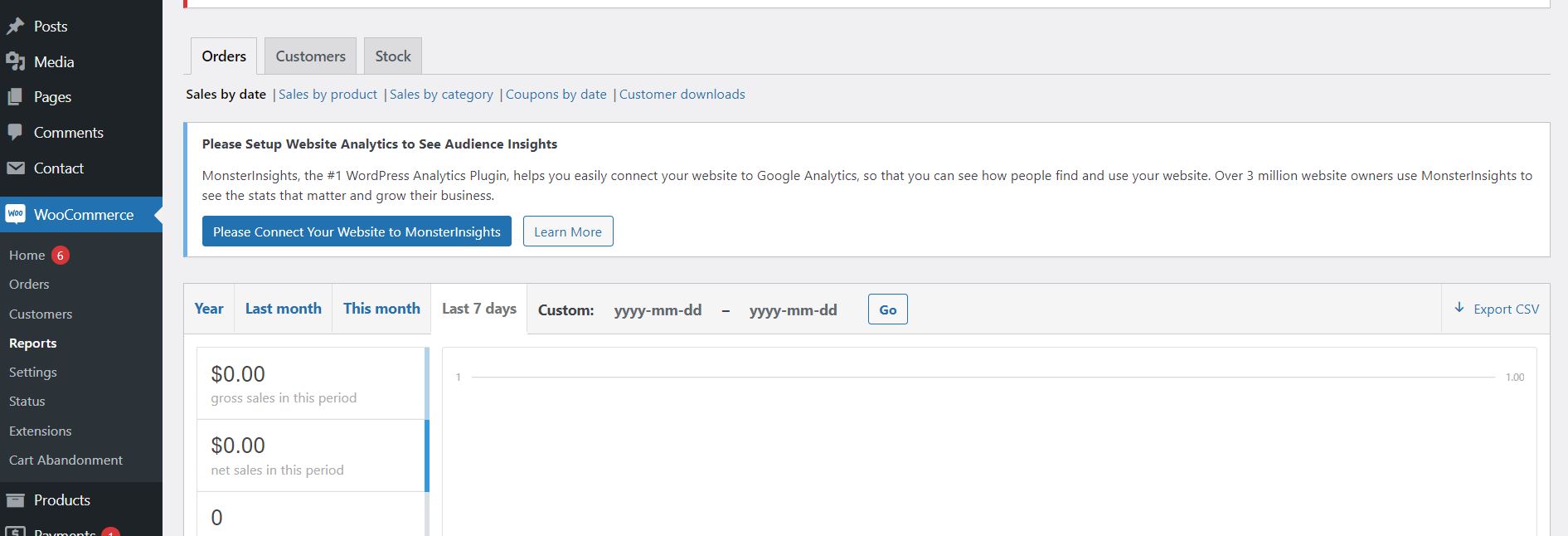
Task: Click the Export CSV download arrow icon
Action: 1459,309
